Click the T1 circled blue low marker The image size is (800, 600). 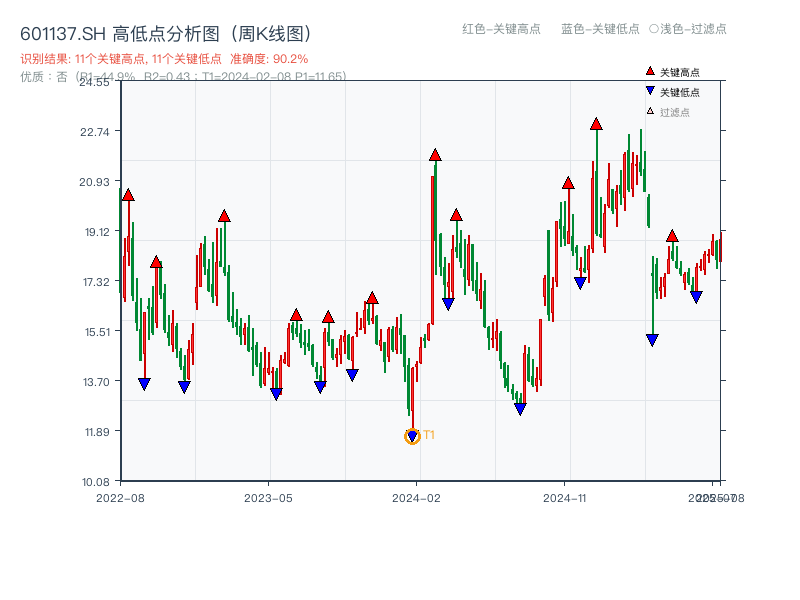[412, 436]
